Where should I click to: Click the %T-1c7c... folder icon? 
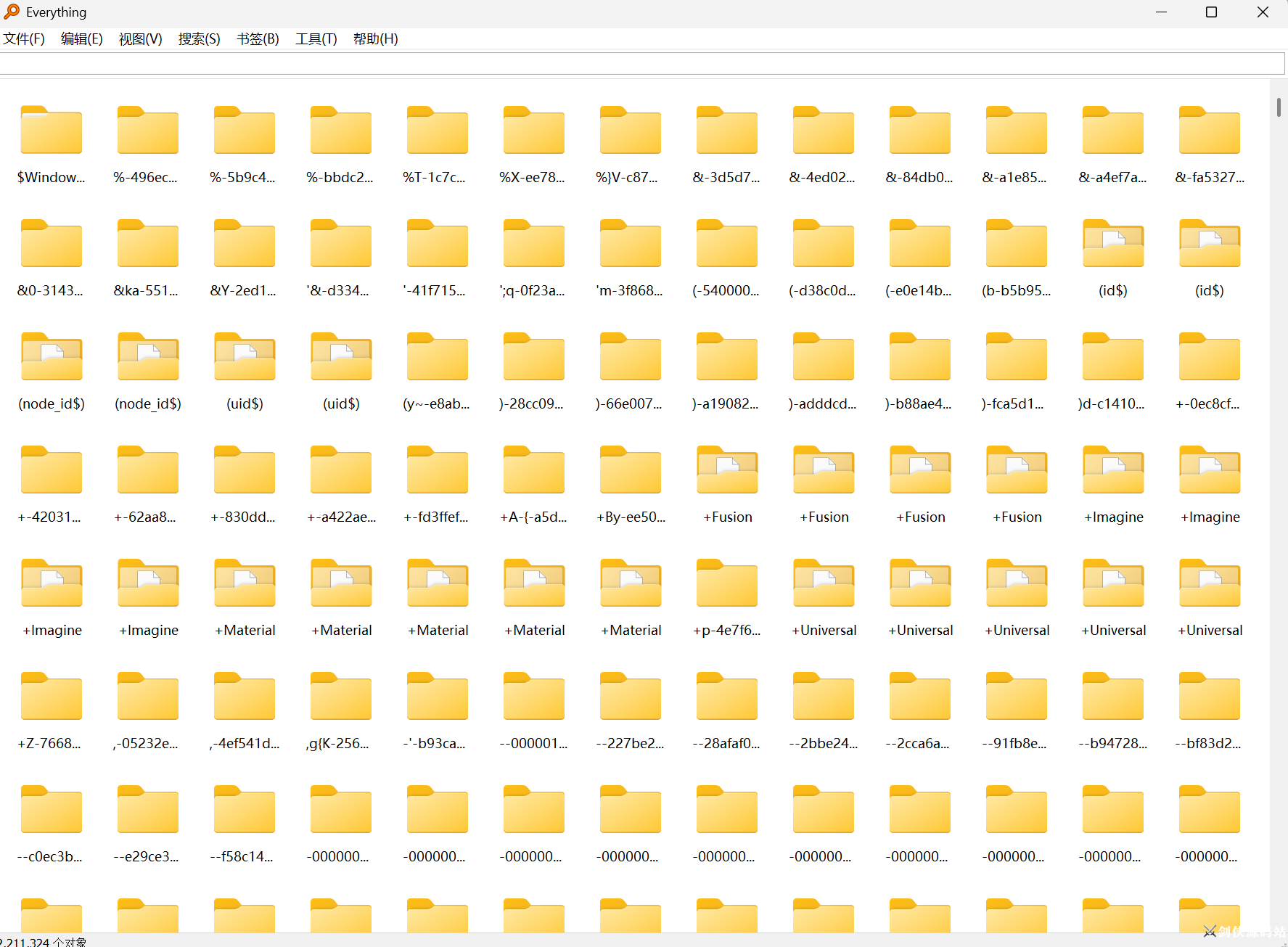438,131
